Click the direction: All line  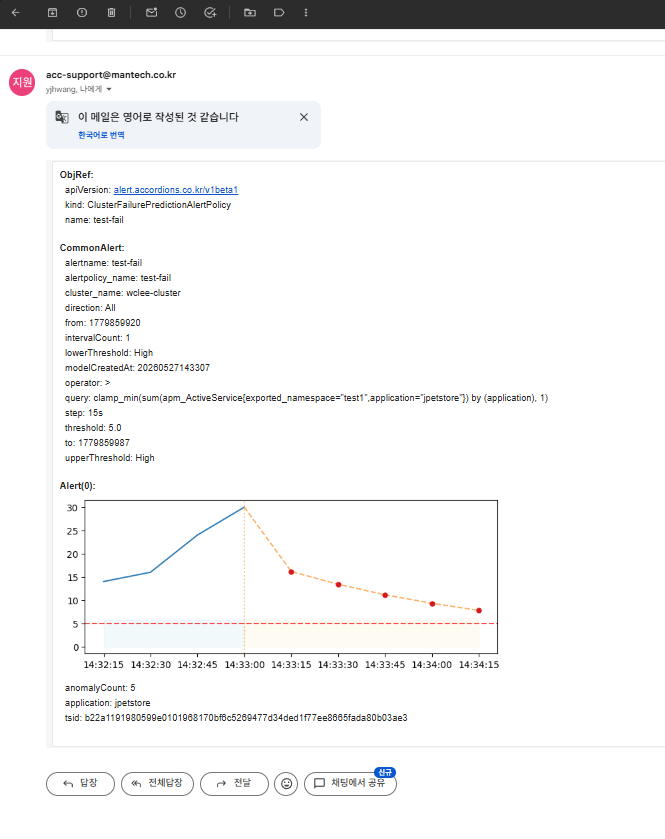90,308
